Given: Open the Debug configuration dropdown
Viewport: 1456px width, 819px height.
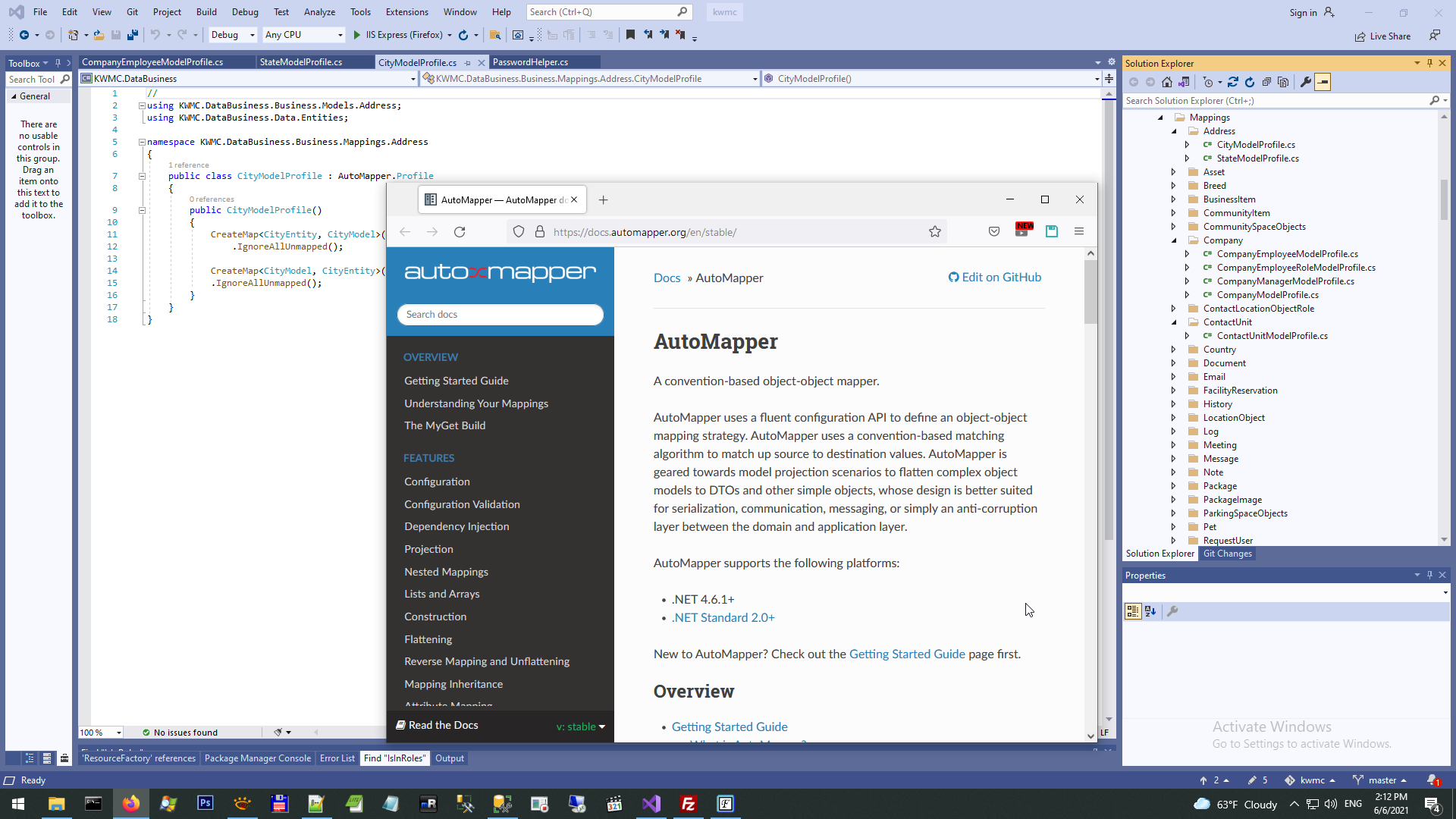Looking at the screenshot, I should click(233, 35).
